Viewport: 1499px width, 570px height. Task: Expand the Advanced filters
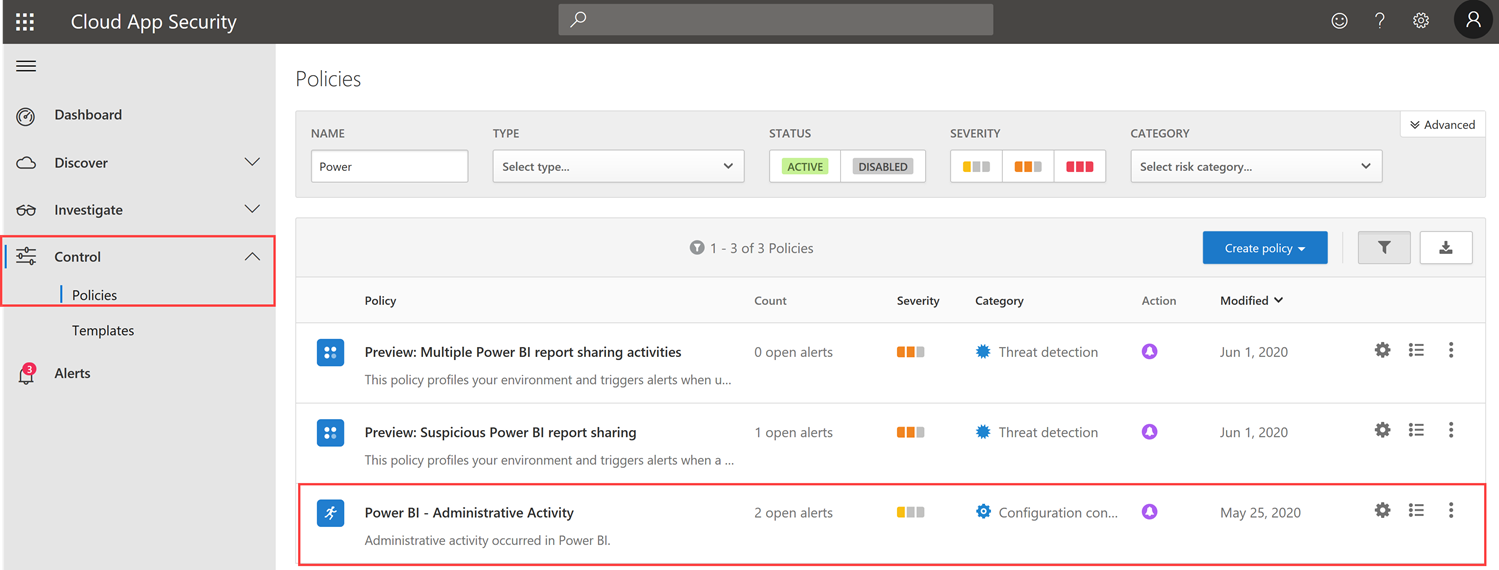(1442, 125)
